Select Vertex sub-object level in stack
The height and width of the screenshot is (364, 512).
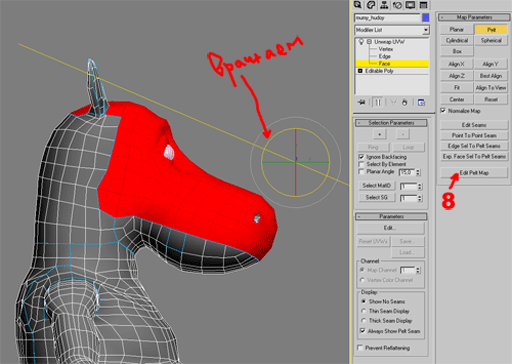click(x=385, y=49)
